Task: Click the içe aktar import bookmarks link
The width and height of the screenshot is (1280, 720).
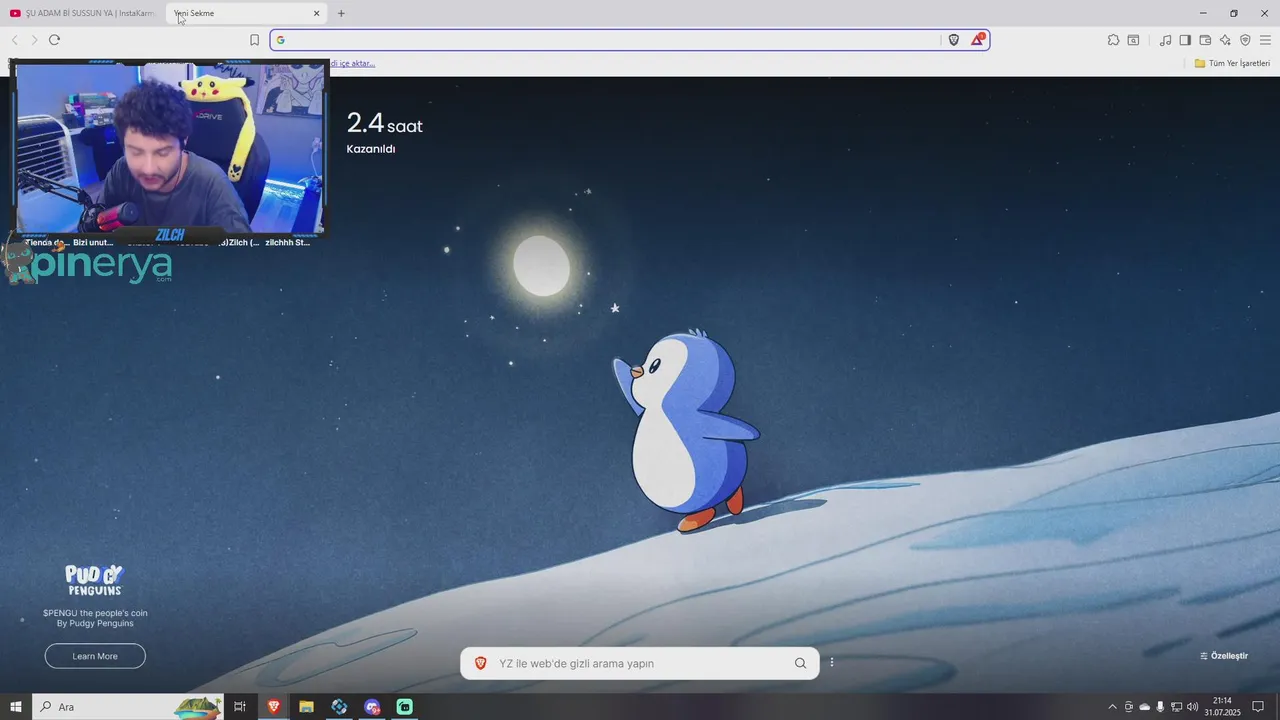Action: coord(353,63)
